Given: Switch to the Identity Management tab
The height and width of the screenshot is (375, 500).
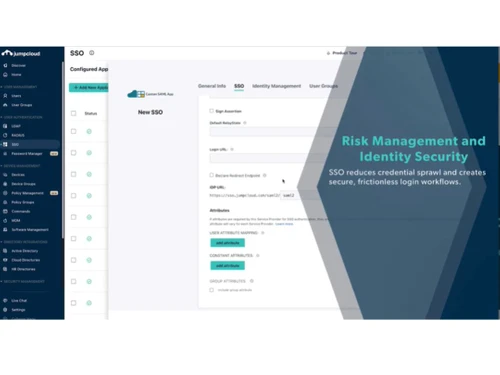Looking at the screenshot, I should tap(276, 86).
